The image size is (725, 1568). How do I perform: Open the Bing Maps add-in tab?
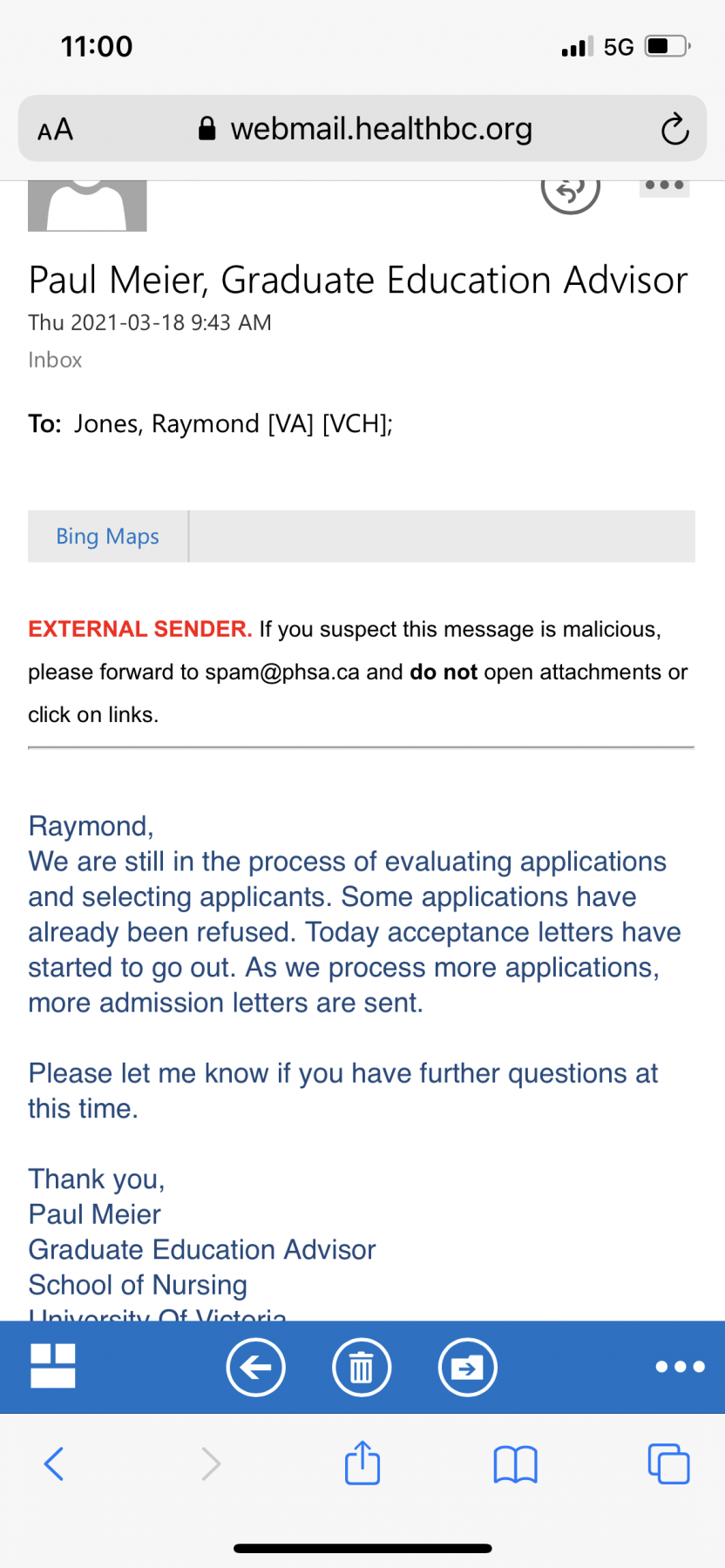pyautogui.click(x=108, y=536)
